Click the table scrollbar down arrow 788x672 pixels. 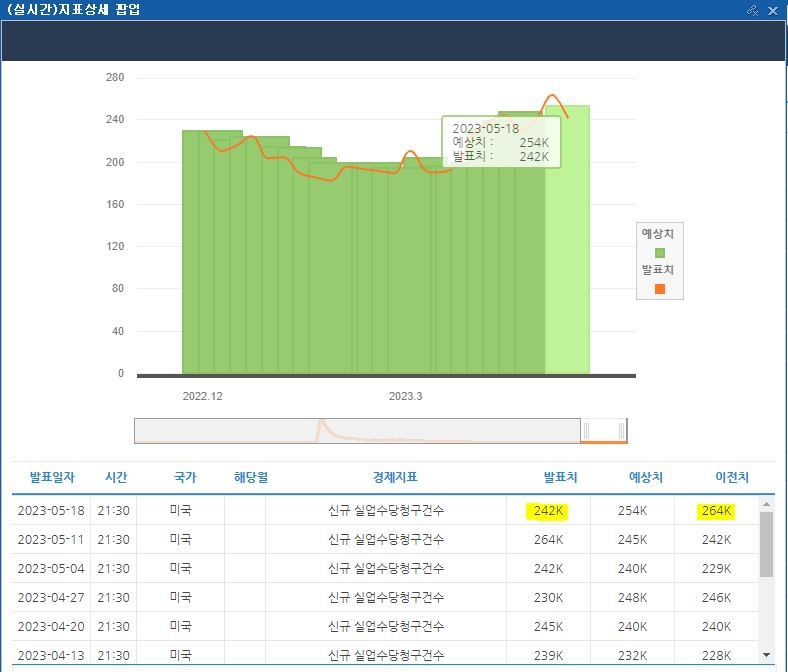766,654
